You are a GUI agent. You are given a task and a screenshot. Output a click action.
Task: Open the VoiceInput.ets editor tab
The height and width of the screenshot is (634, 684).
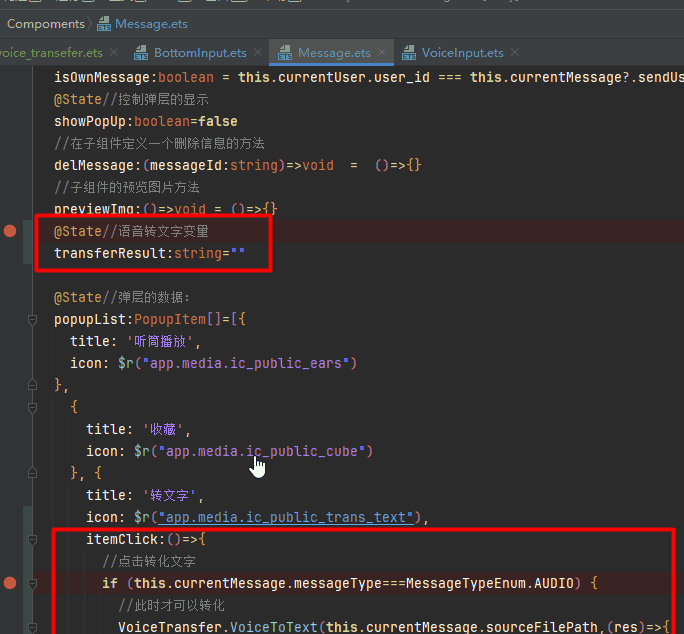[x=461, y=53]
